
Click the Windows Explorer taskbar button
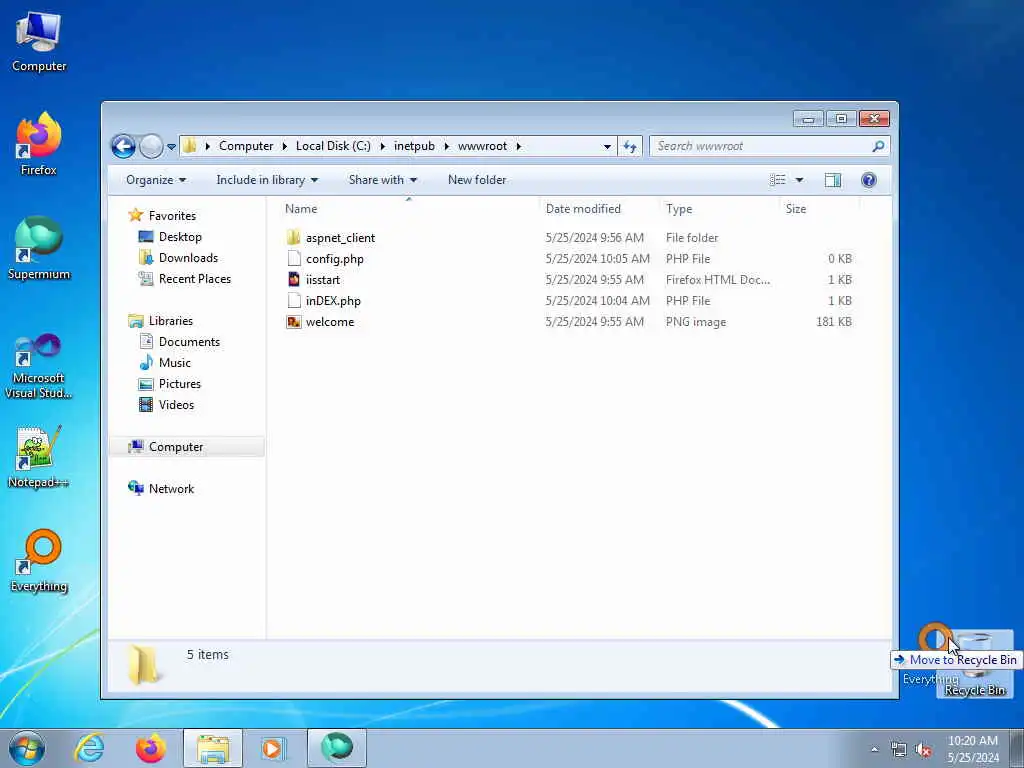213,748
